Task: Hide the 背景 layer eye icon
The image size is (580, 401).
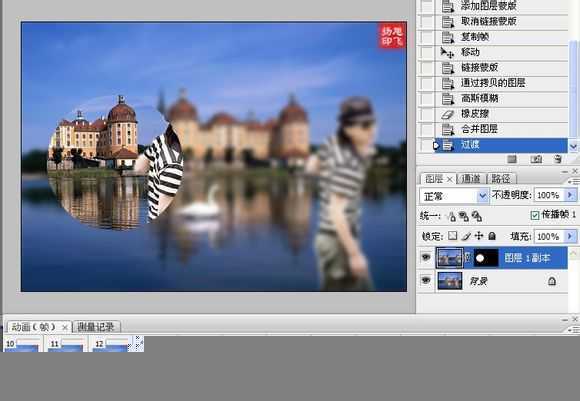Action: (426, 280)
